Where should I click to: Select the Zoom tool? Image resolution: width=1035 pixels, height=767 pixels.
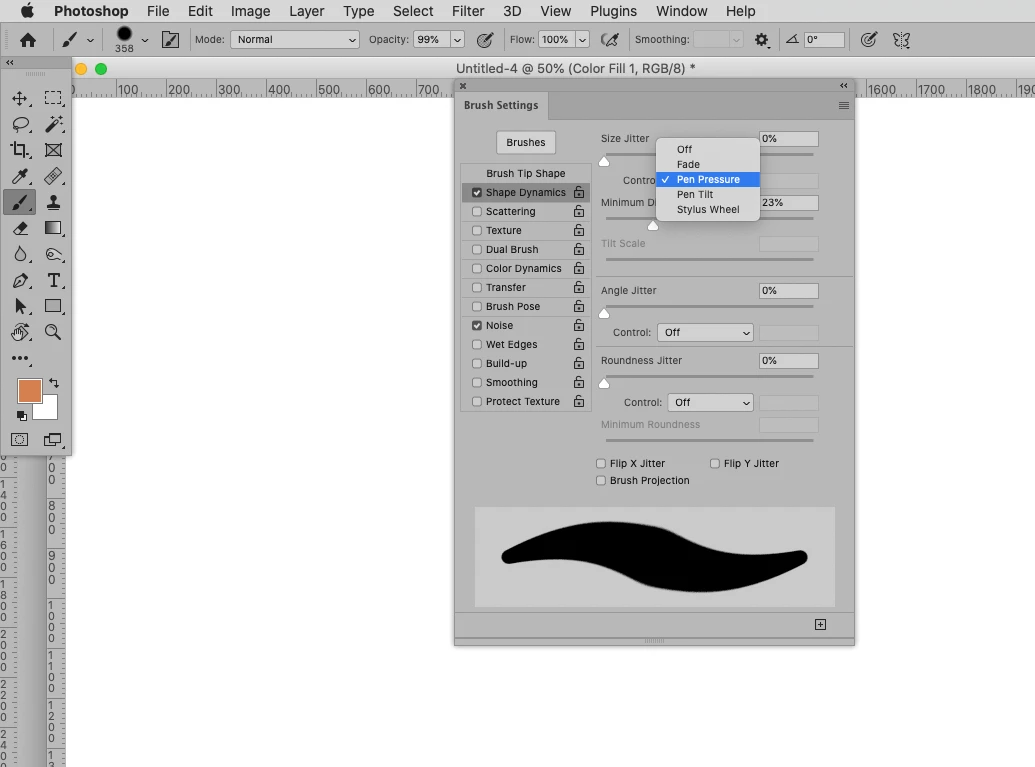pos(53,332)
